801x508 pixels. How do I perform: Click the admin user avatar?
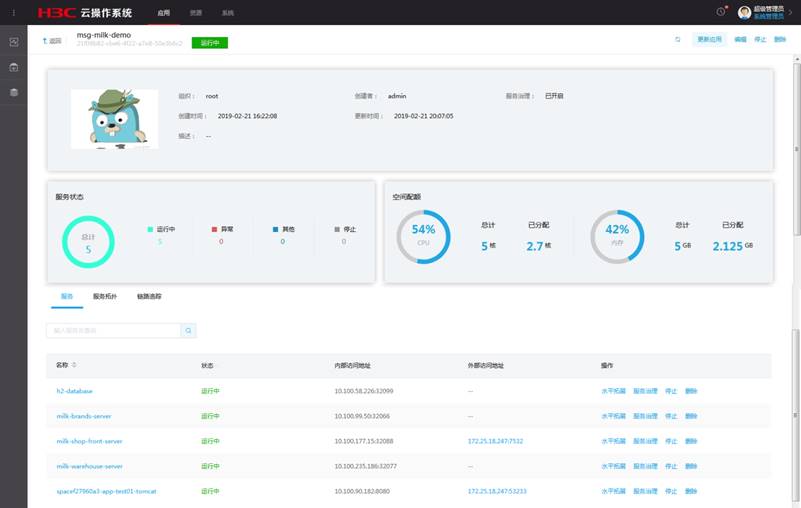(744, 12)
